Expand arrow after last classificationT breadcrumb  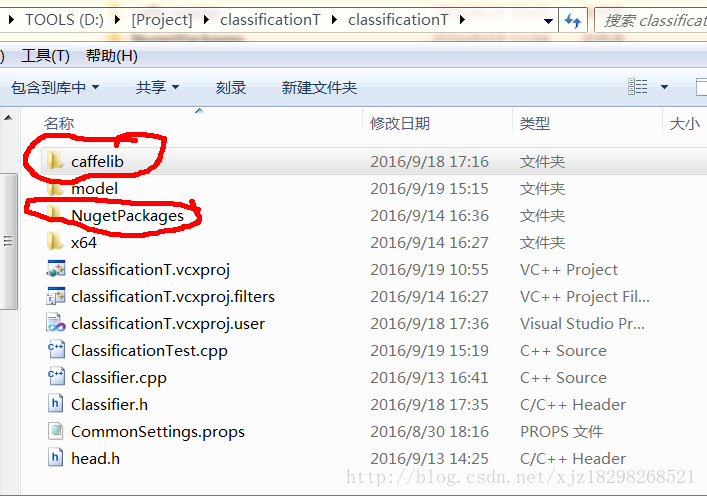[x=462, y=20]
